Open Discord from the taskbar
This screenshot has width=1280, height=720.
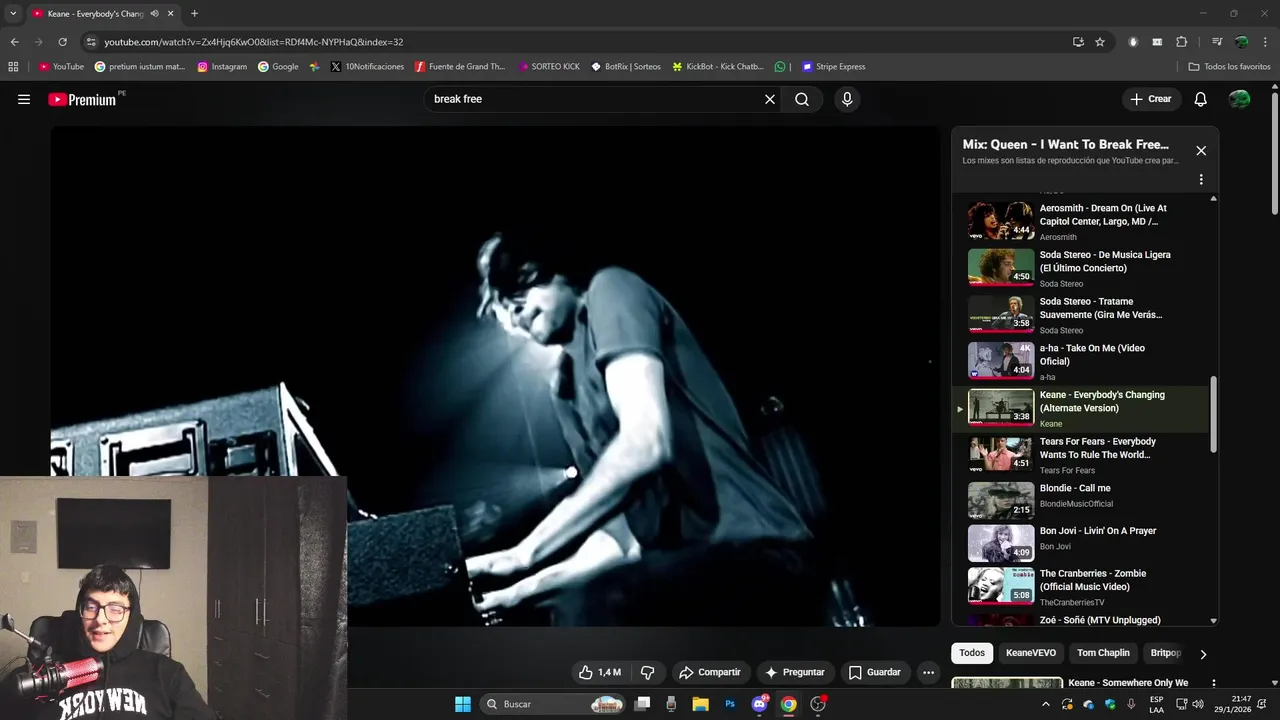point(759,704)
